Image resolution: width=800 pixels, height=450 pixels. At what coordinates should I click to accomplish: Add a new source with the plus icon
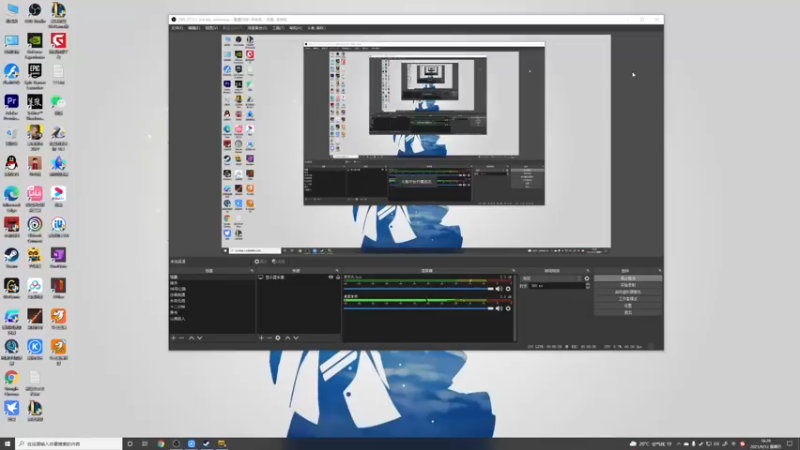click(x=261, y=338)
